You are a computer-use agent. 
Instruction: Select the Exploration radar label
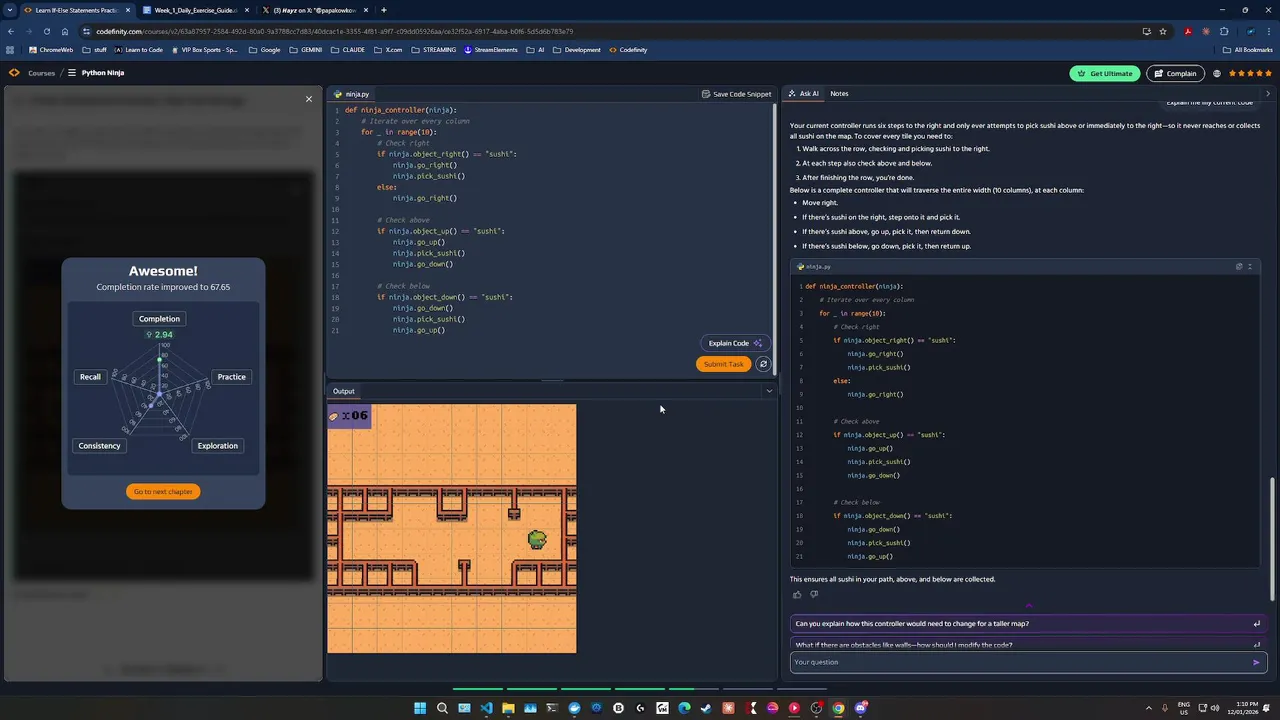coord(217,446)
